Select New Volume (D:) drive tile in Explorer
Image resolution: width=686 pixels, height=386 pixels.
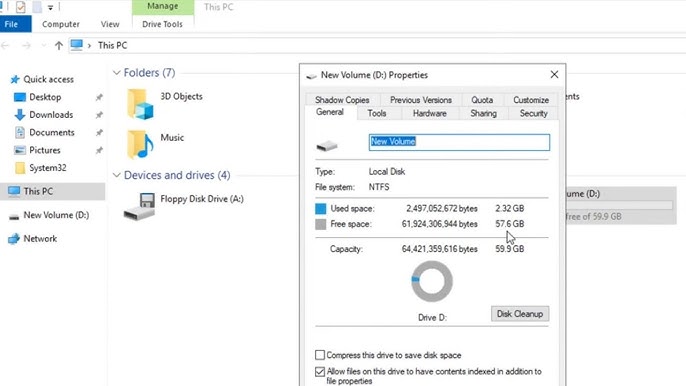[x=621, y=205]
